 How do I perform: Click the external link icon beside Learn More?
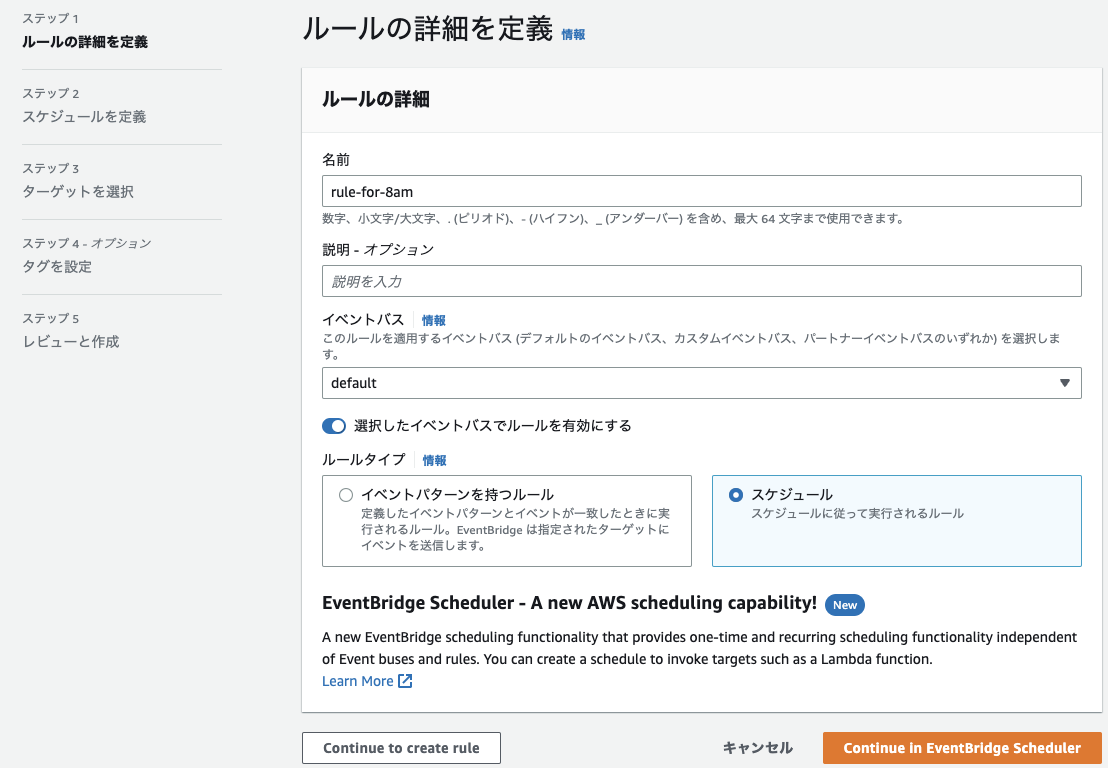click(x=405, y=681)
